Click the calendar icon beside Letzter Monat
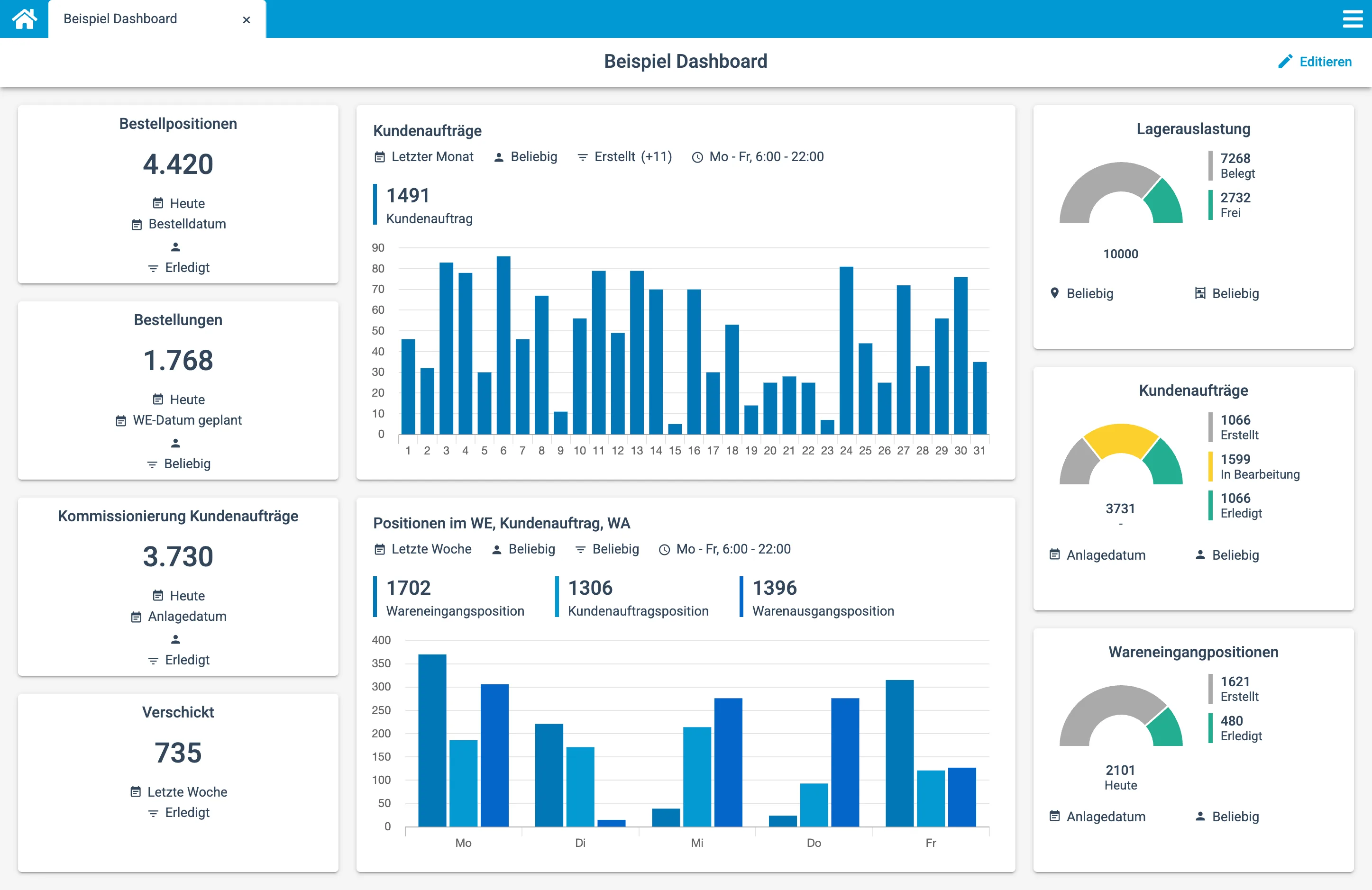The image size is (1372, 890). pyautogui.click(x=379, y=157)
